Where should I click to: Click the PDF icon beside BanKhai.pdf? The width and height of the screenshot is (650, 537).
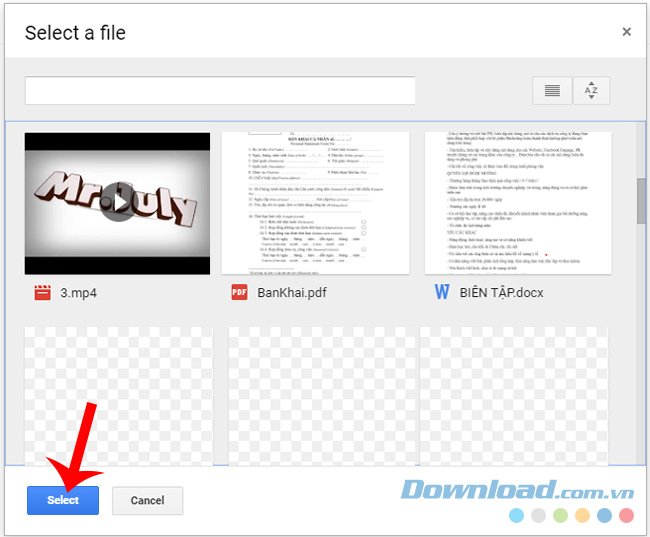(x=239, y=292)
